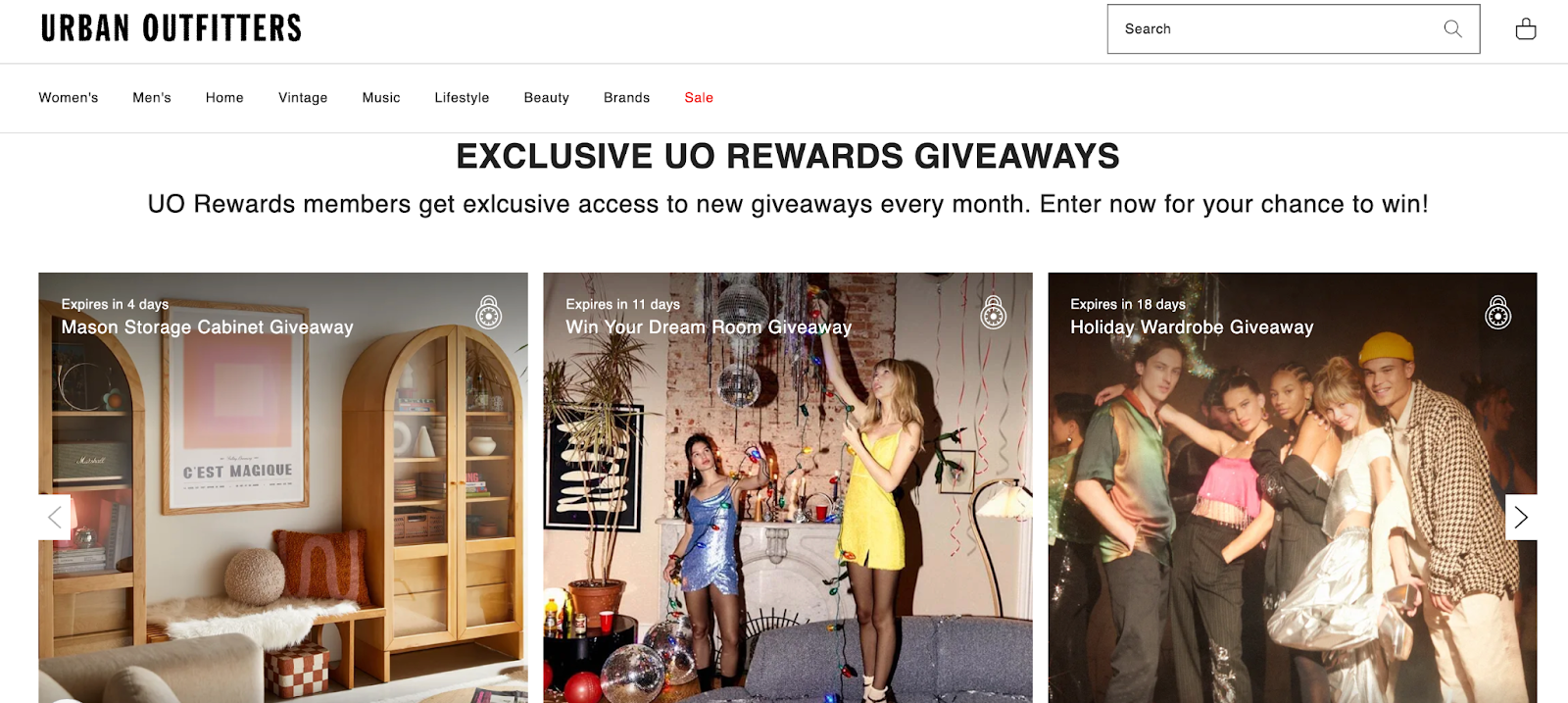
Task: Click lock icon on Holiday Wardrobe Giveaway card
Action: coord(1498,313)
